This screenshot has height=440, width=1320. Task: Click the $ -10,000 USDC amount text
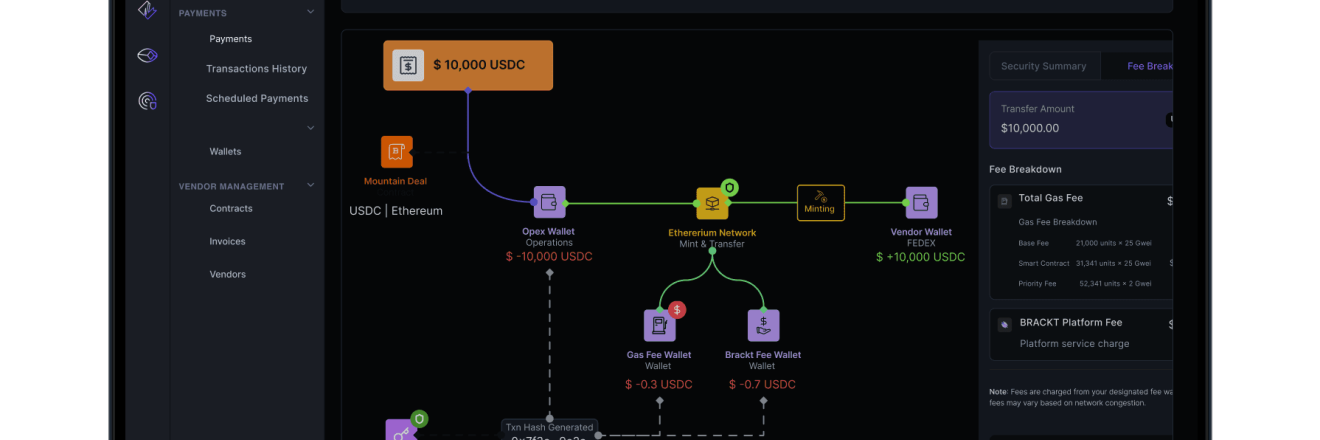coord(549,257)
